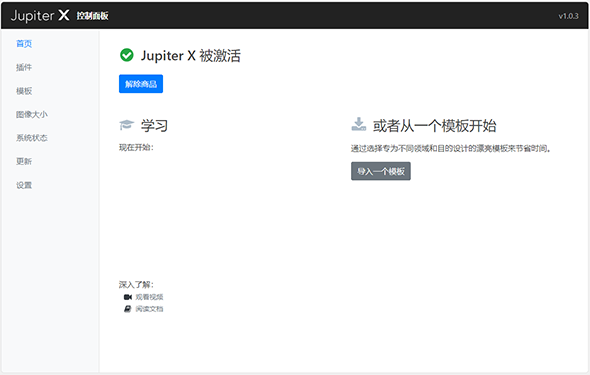Click the video camera icon
This screenshot has height=375, width=590.
tap(128, 297)
